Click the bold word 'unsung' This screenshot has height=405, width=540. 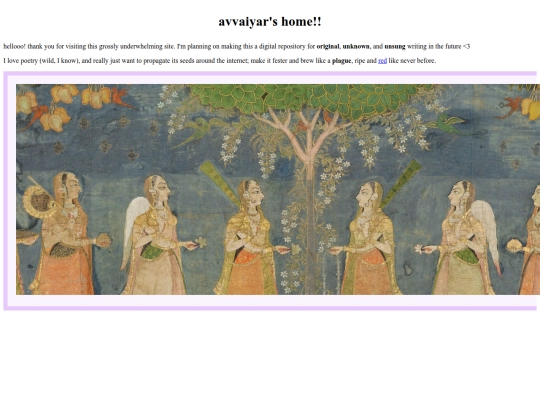point(395,46)
